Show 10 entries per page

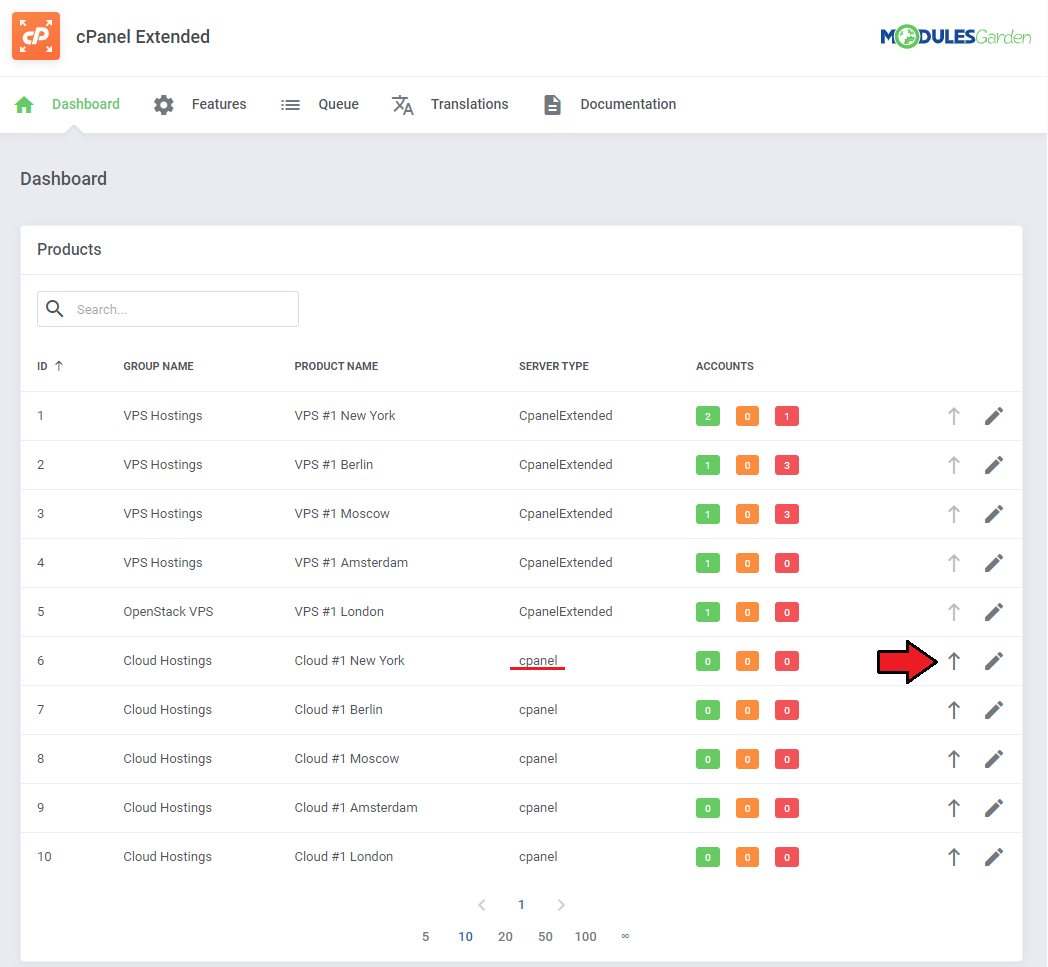click(465, 936)
